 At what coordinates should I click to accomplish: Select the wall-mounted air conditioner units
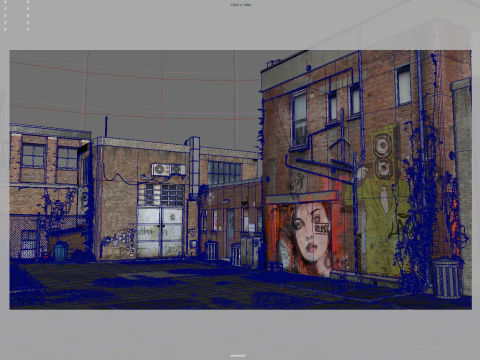coord(168,170)
